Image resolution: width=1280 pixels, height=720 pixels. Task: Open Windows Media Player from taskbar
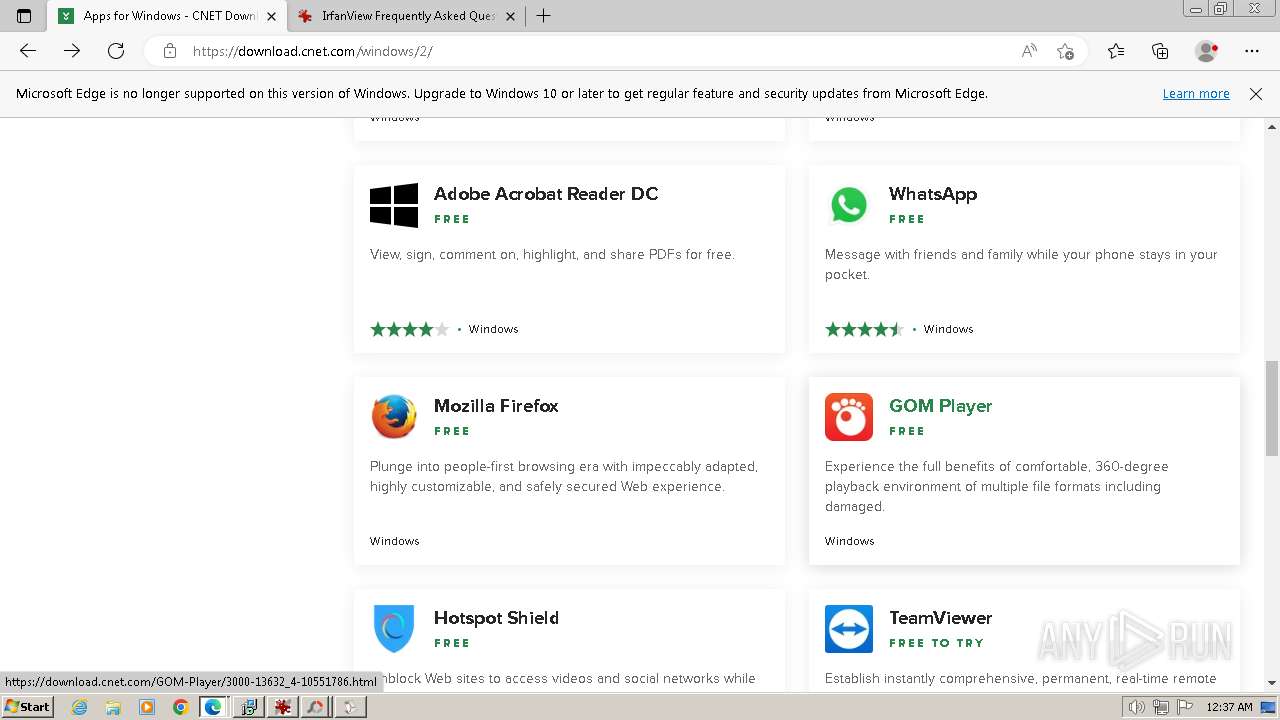pos(147,707)
